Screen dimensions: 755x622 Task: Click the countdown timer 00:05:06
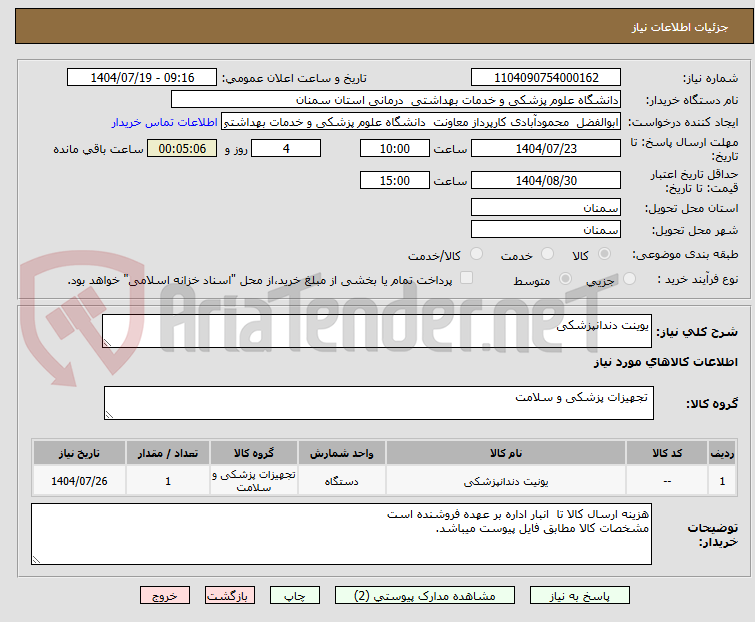182,148
